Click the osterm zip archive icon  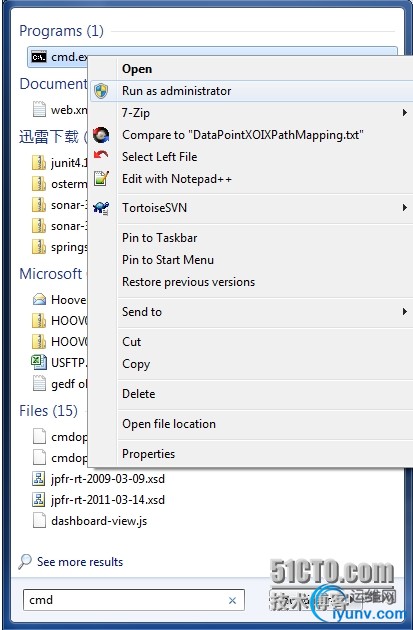39,184
